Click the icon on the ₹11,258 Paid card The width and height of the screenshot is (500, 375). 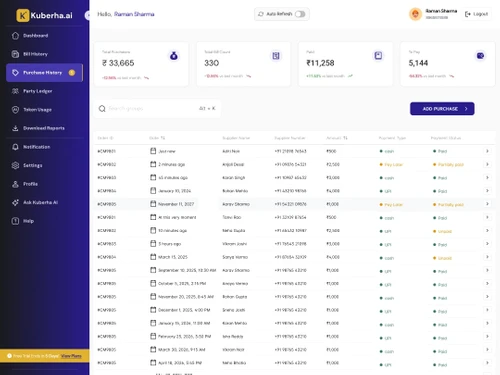click(x=378, y=56)
